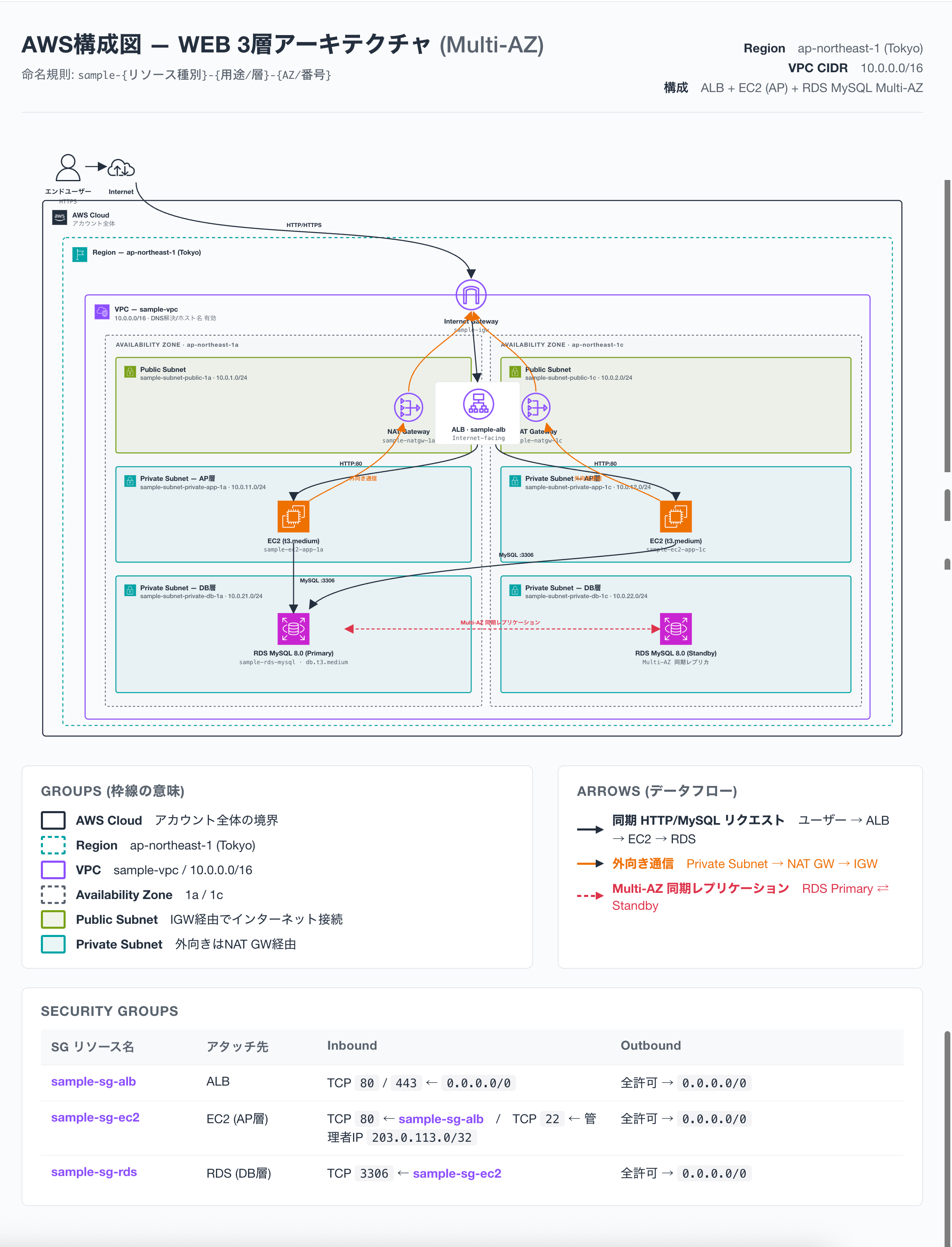Click the header Region value ap-northeast-1 (Tokyo)

[860, 48]
